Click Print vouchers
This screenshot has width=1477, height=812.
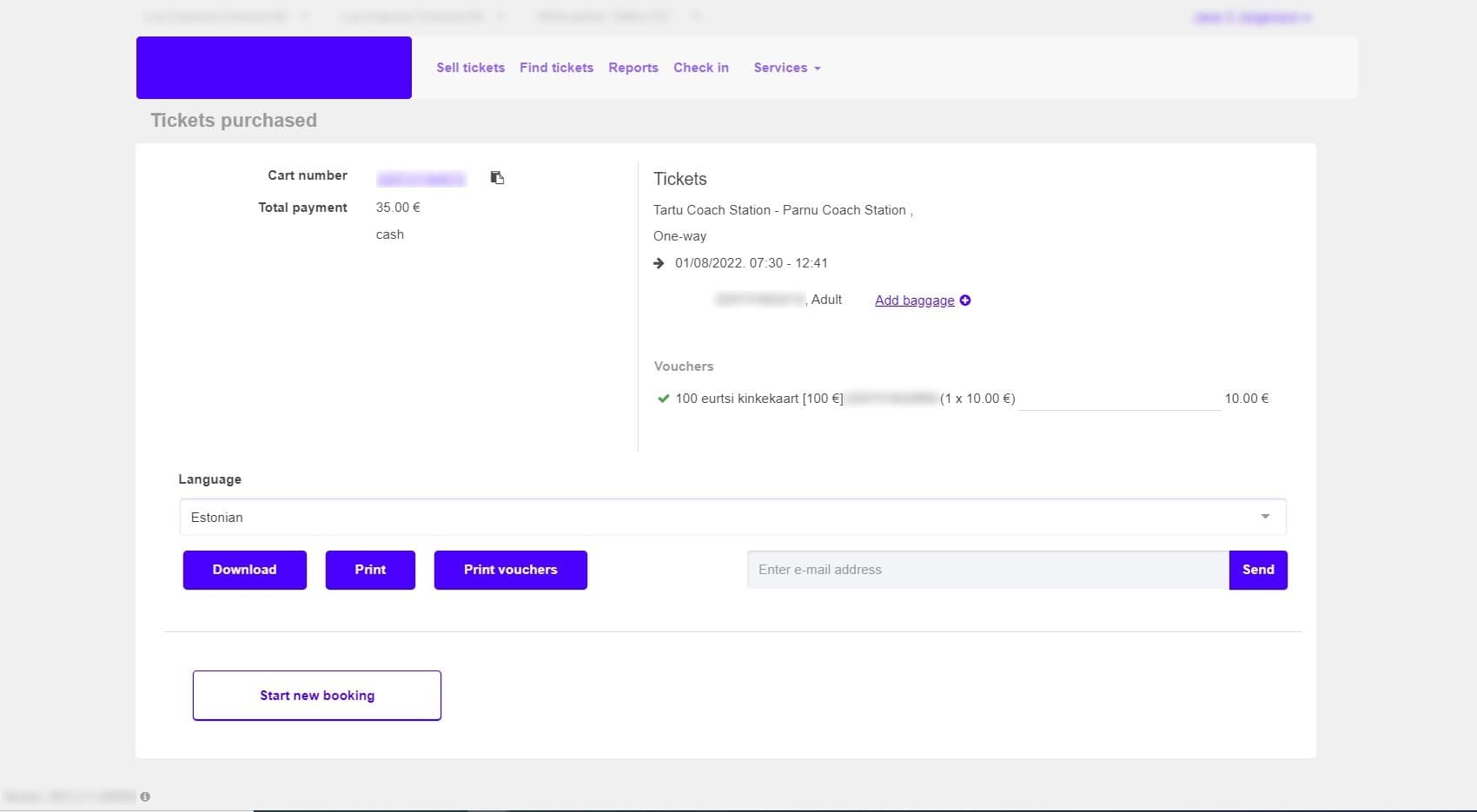[510, 570]
